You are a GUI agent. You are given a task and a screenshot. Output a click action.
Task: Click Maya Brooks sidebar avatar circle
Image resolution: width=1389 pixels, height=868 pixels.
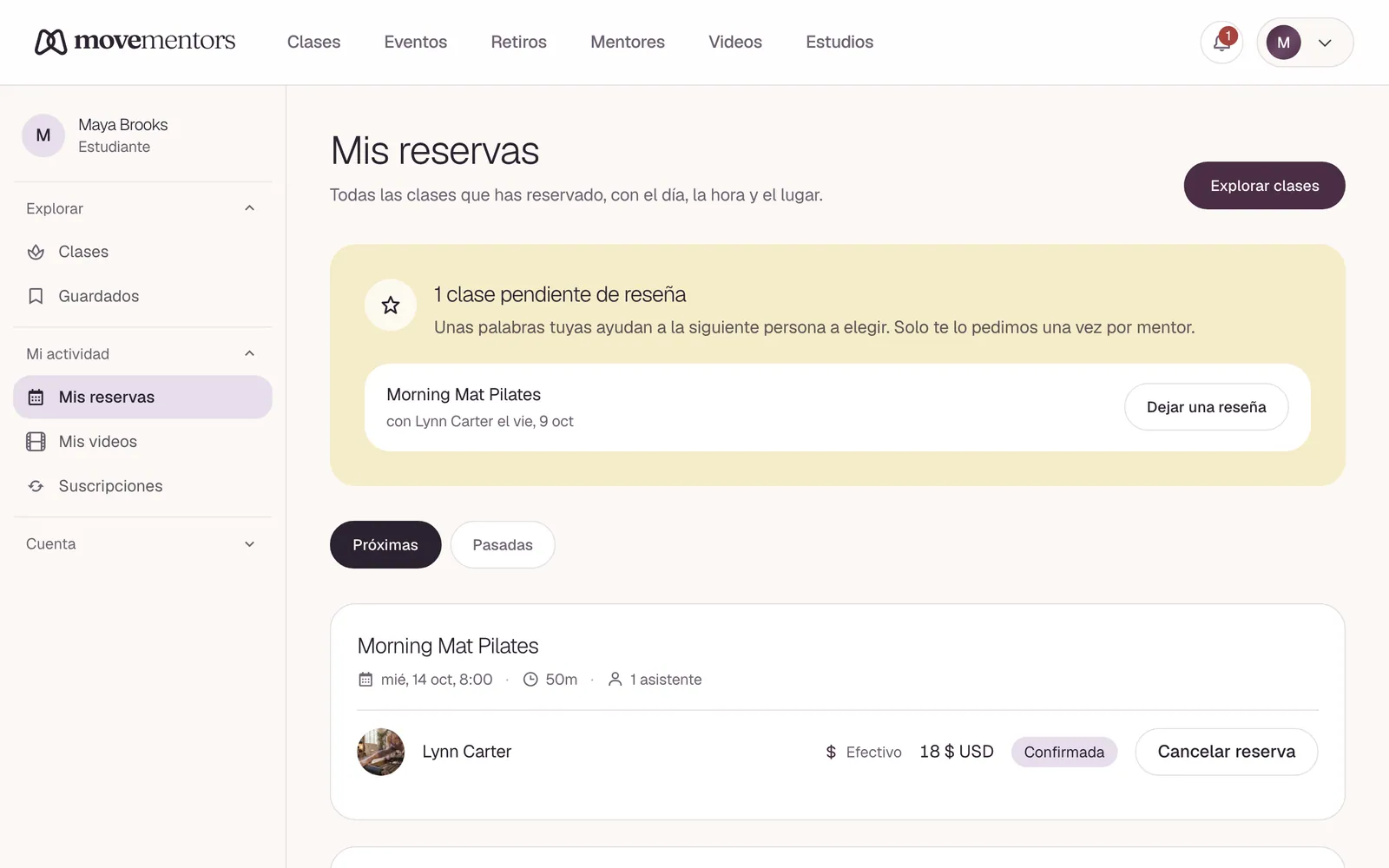tap(43, 135)
